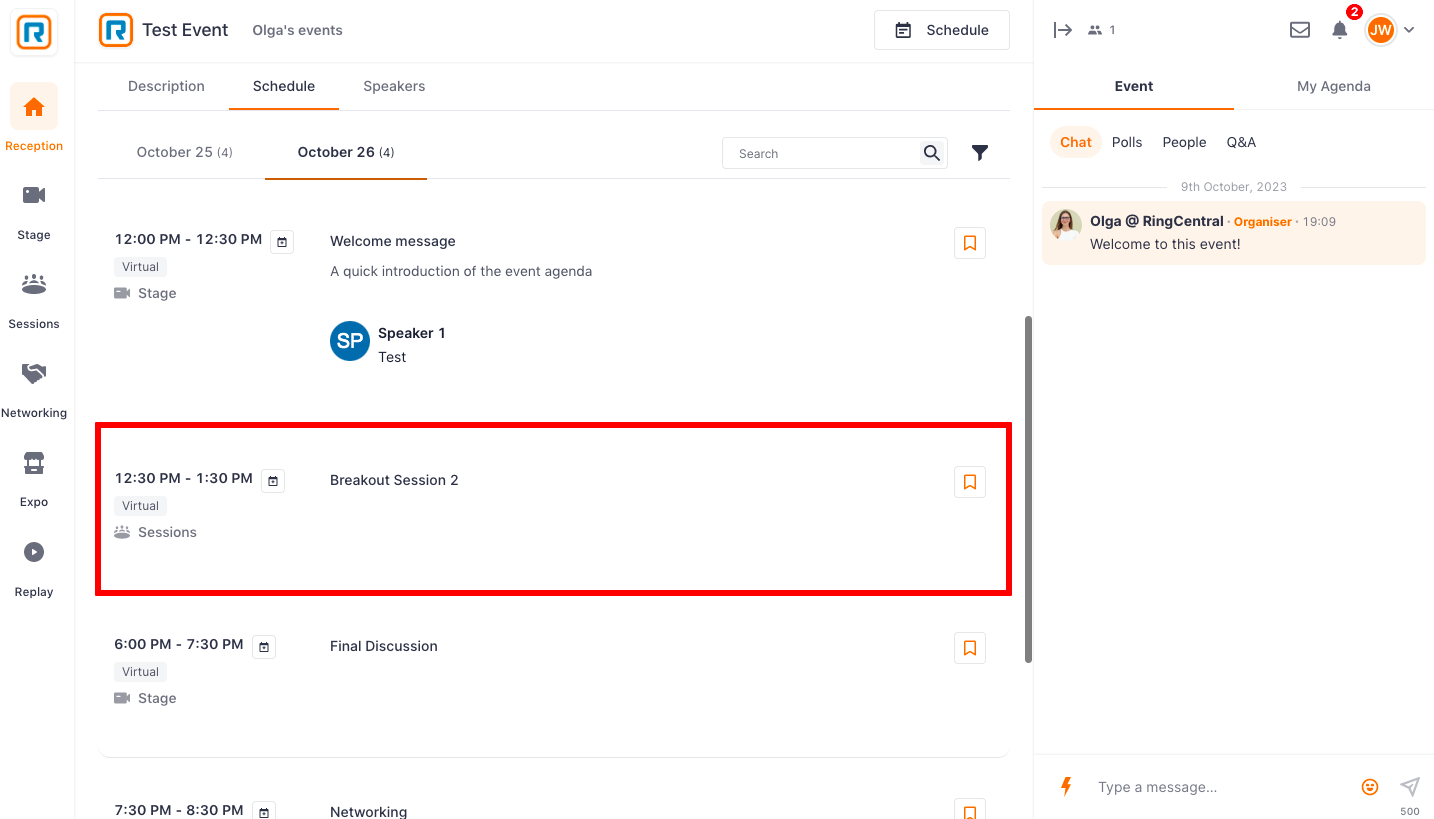Click the Welcome to this event! message

[x=1165, y=244]
